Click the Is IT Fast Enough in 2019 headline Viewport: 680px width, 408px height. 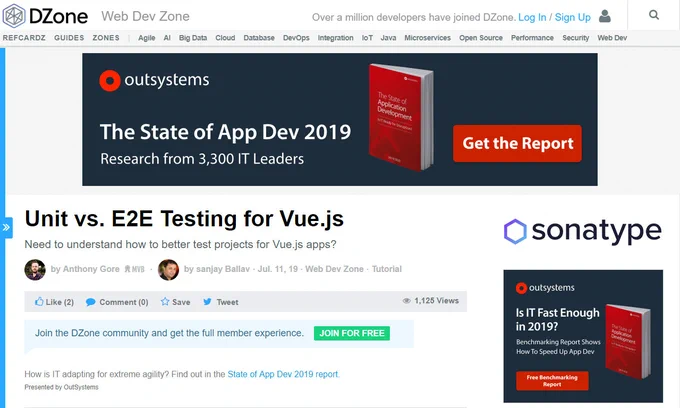pyautogui.click(x=557, y=319)
